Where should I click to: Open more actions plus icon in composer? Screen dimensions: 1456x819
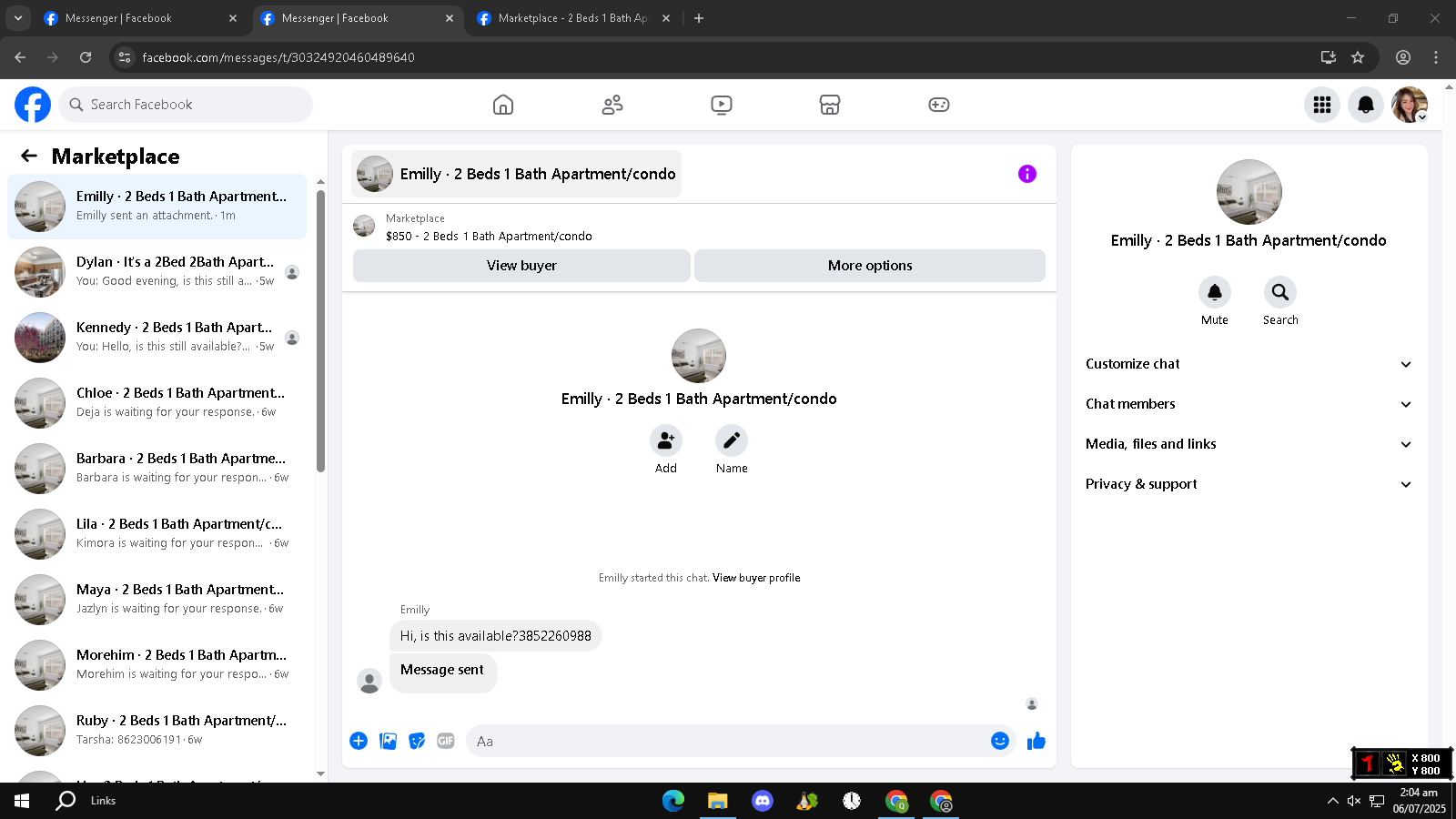click(x=359, y=741)
